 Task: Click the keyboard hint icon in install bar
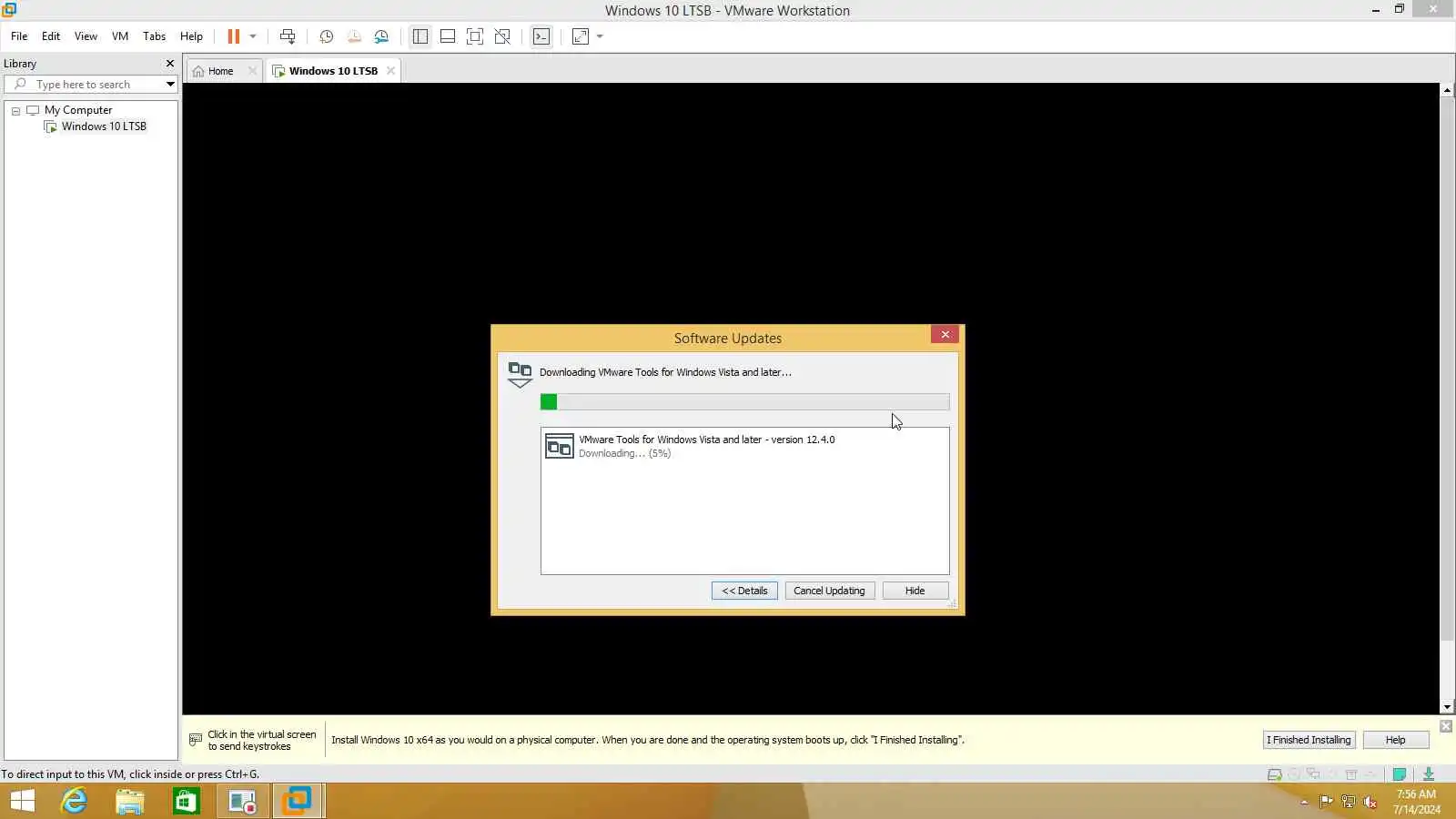tap(195, 740)
